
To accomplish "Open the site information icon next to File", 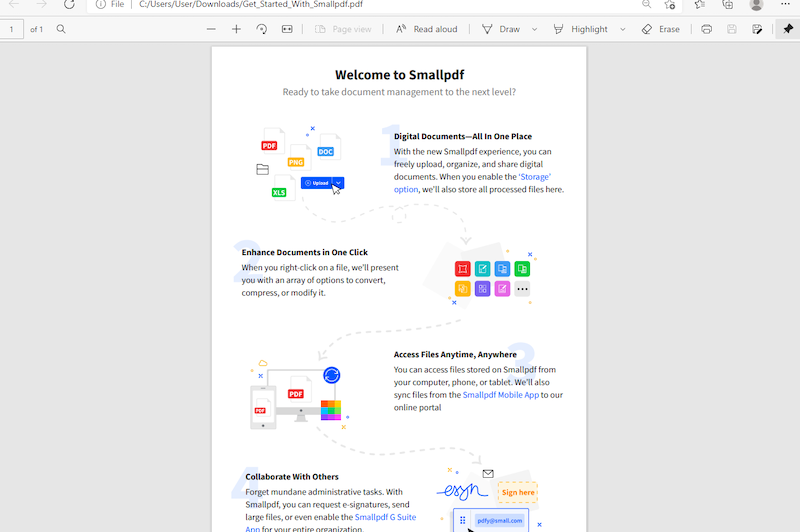I will click(101, 5).
